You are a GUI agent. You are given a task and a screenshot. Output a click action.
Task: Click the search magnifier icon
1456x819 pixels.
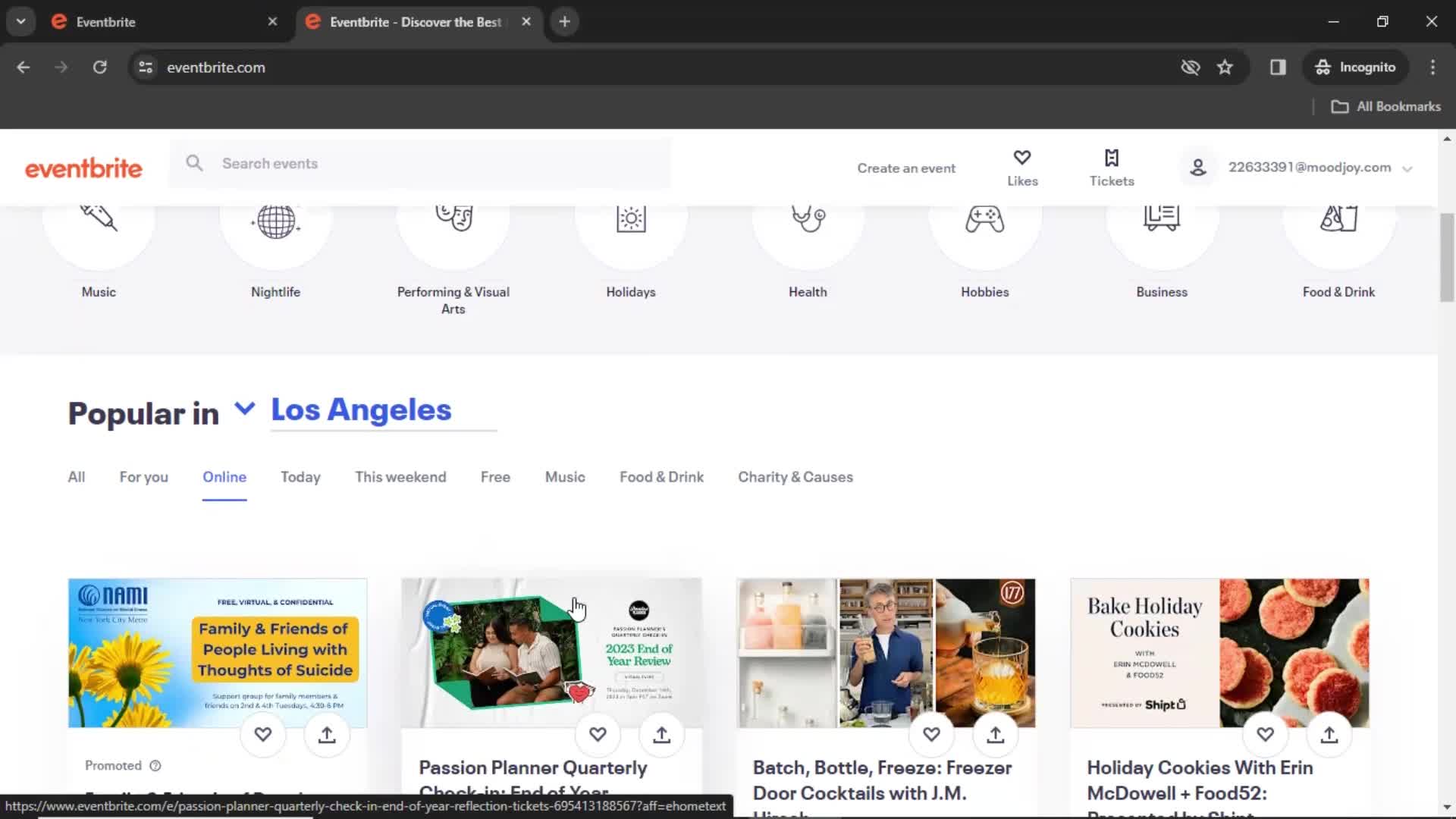[194, 163]
